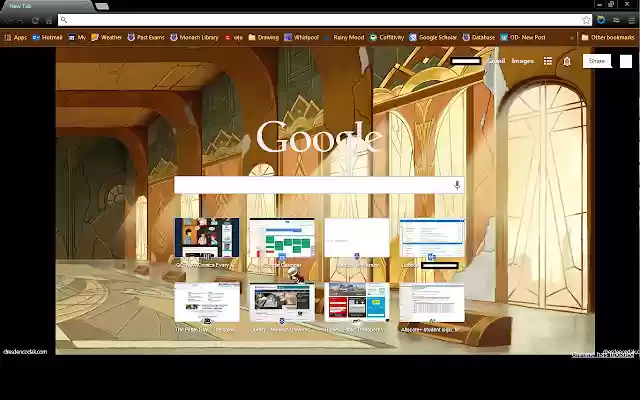Screen dimensions: 640x400
Task: Open a new tab with the tab button
Action: tap(102, 6)
